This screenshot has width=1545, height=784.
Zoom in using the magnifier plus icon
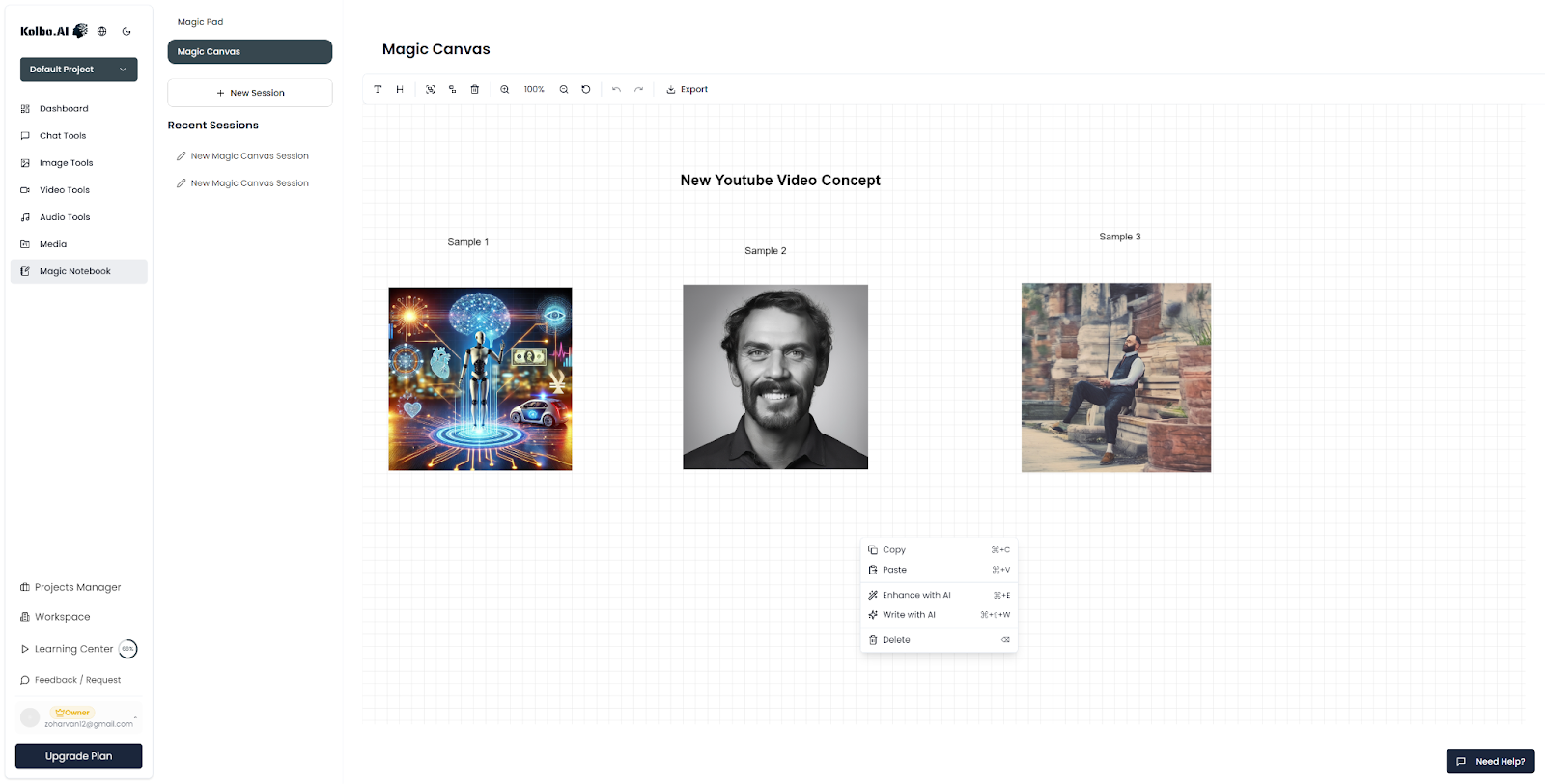504,89
